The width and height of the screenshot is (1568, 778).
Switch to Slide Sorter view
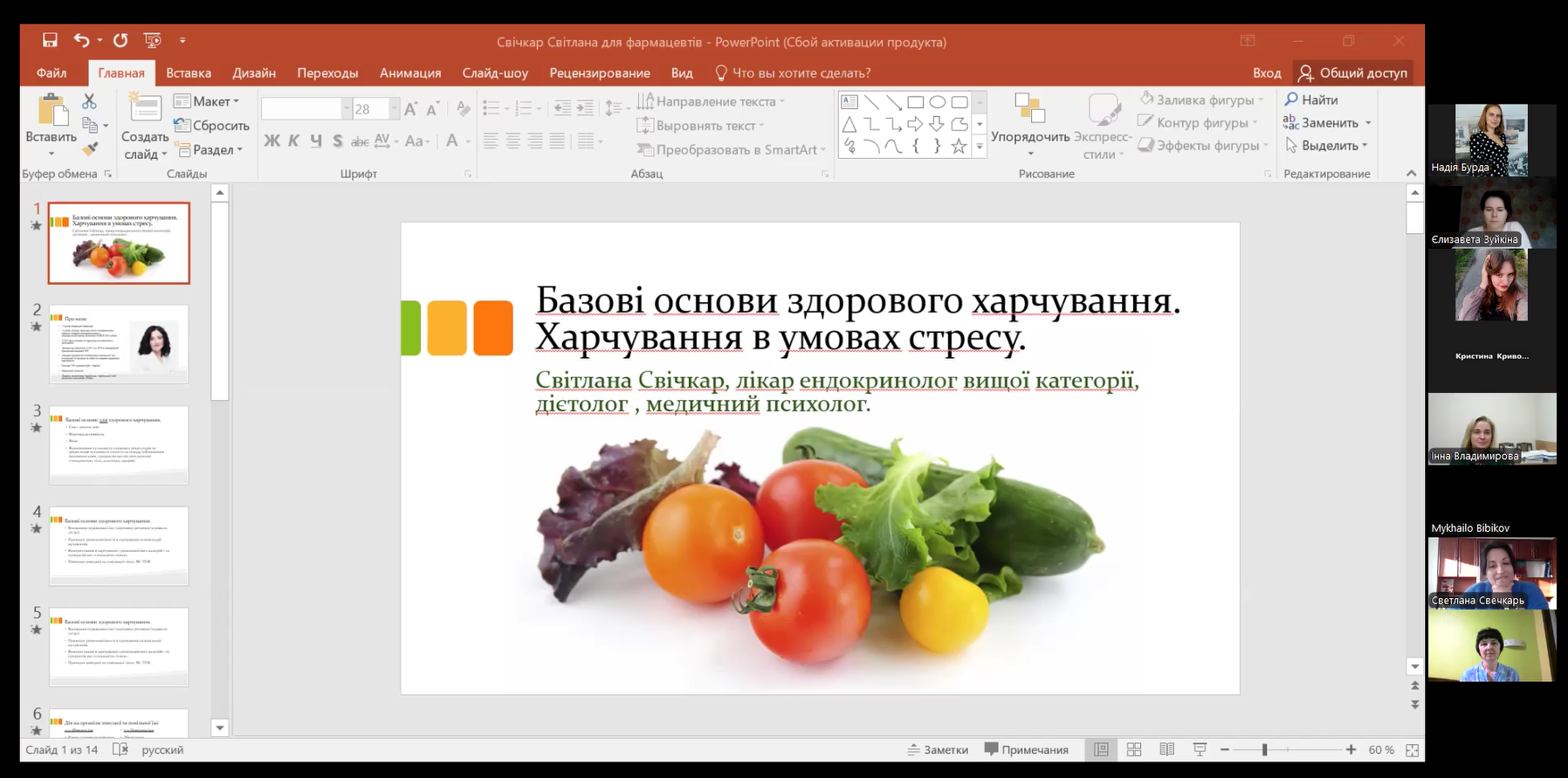pos(1134,750)
